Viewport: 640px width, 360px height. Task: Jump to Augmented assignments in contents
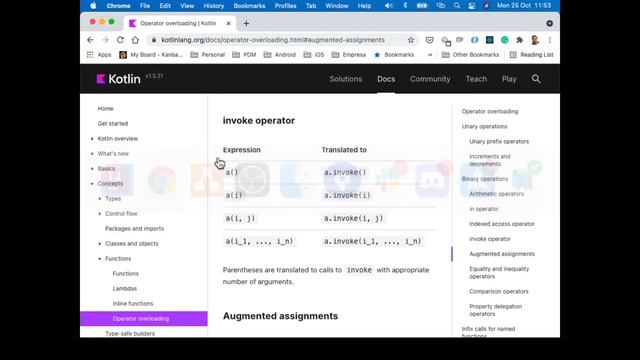[502, 254]
